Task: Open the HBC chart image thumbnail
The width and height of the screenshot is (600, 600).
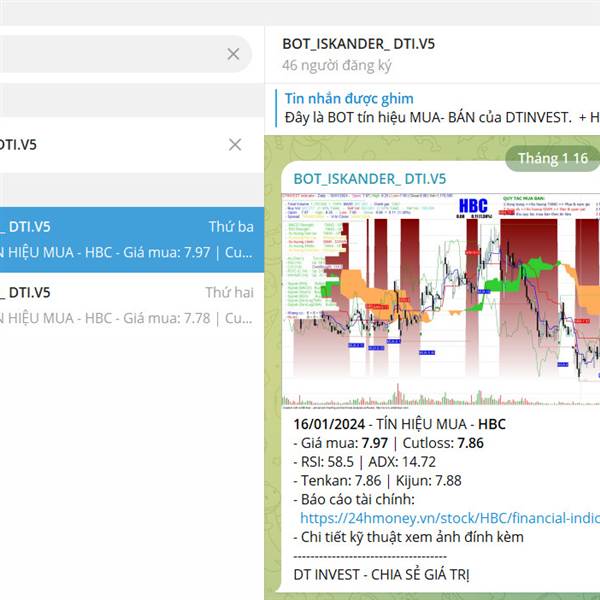Action: [440, 300]
